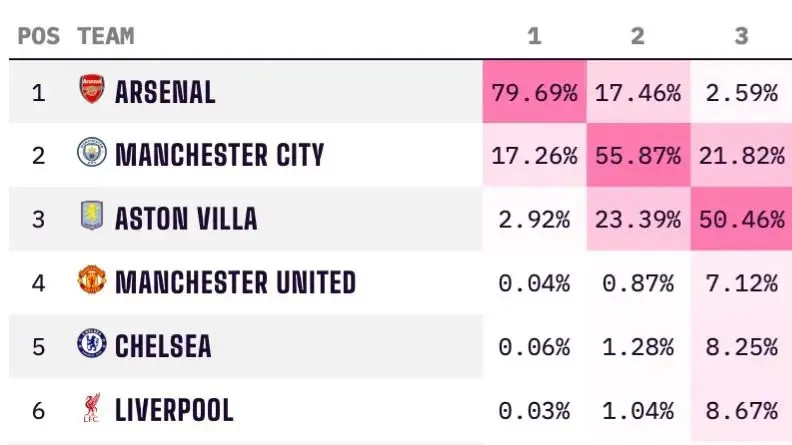Select the Manchester United team name
Image resolution: width=792 pixels, height=445 pixels.
235,282
